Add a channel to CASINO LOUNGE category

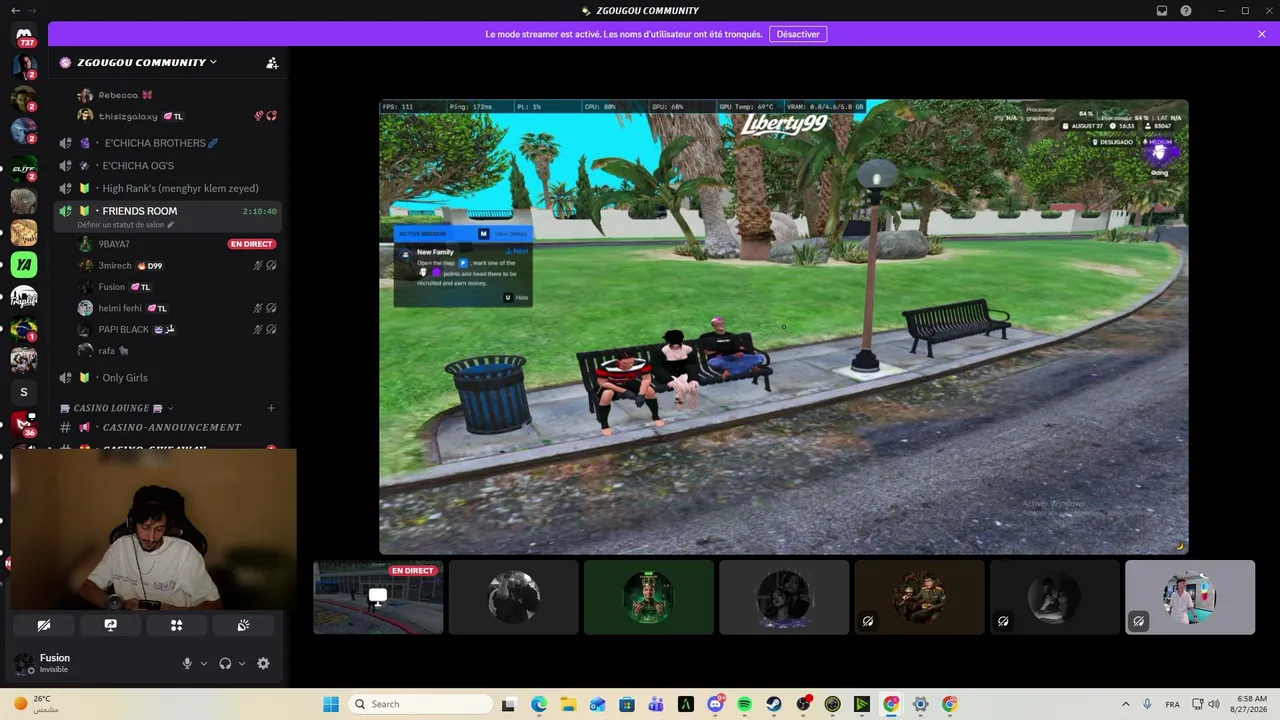tap(271, 408)
